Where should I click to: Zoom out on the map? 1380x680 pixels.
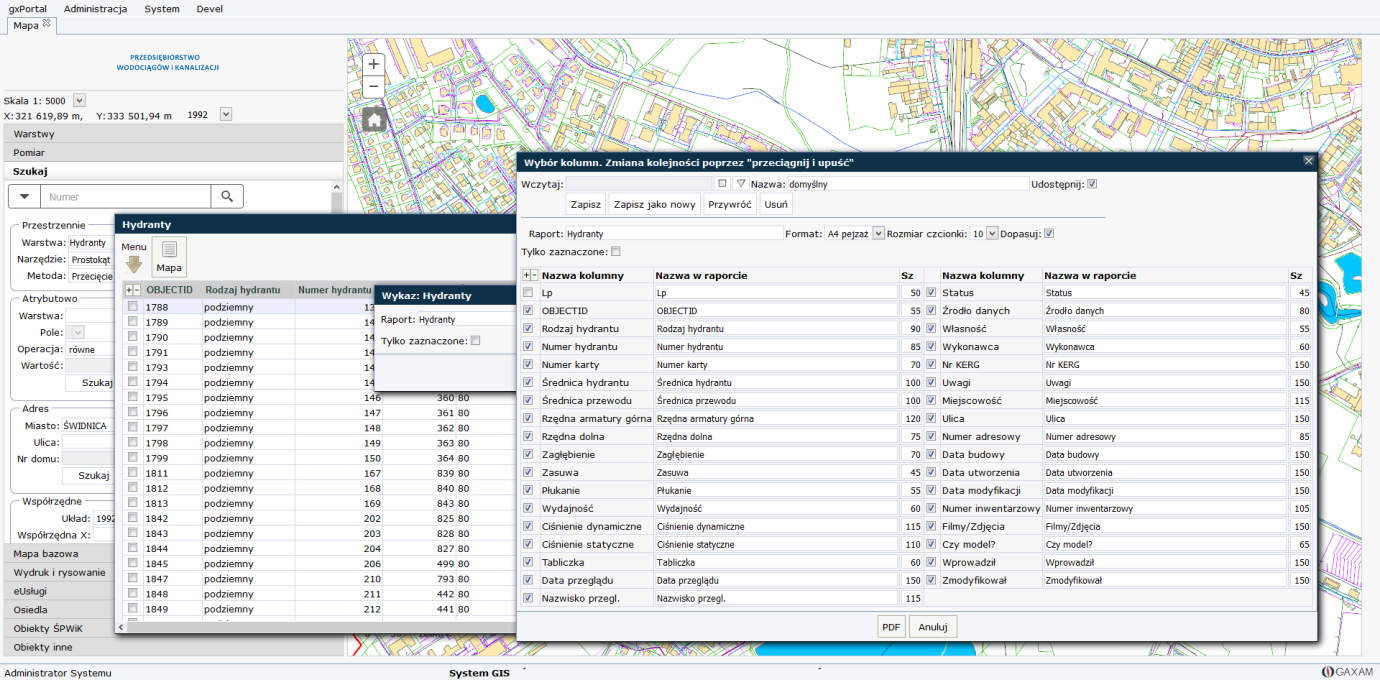pos(374,87)
